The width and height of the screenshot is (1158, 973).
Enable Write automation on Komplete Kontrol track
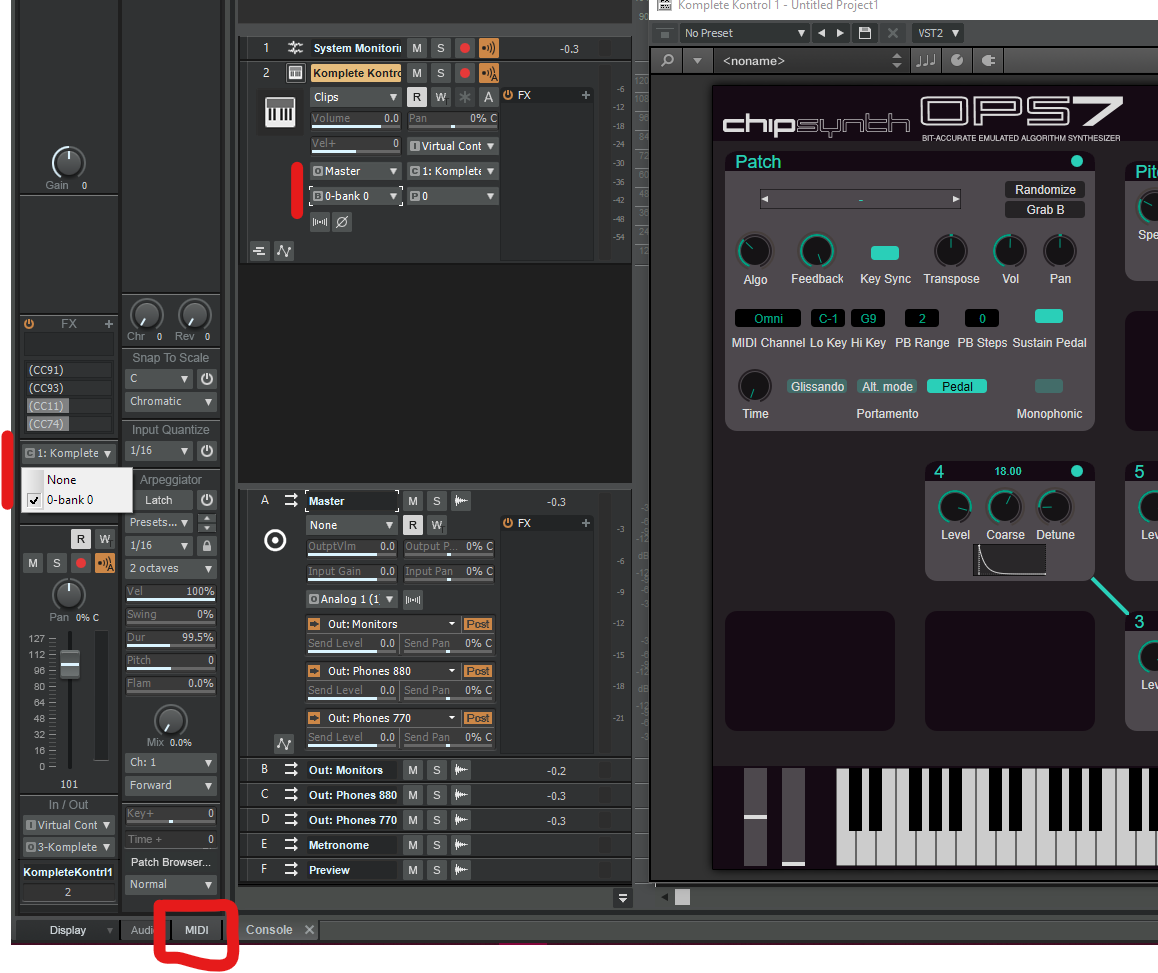[441, 97]
